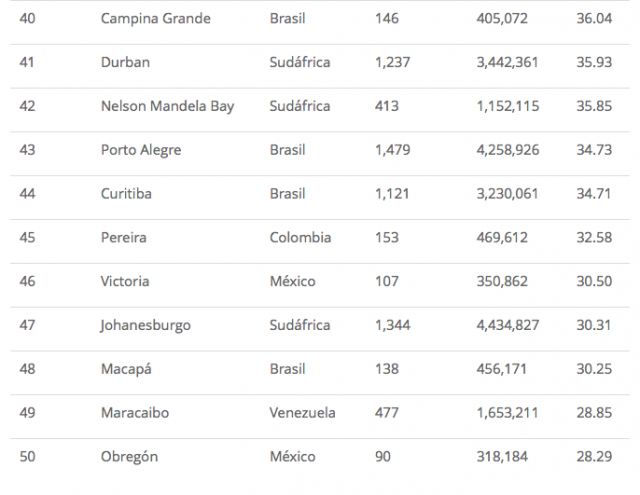Select the homicide count 1,479
The height and width of the screenshot is (495, 640).
click(x=392, y=150)
